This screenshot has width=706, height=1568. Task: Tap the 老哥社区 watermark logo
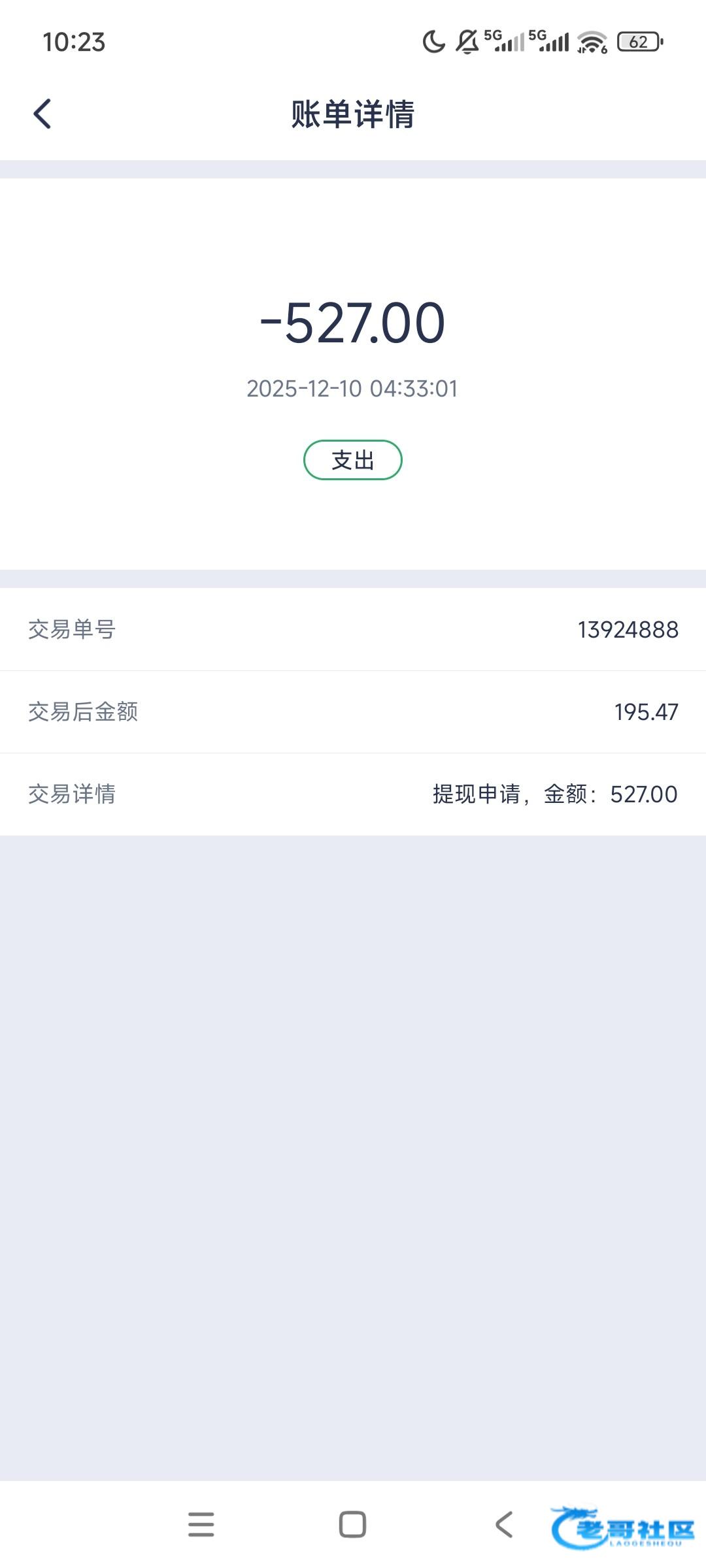(x=622, y=1527)
